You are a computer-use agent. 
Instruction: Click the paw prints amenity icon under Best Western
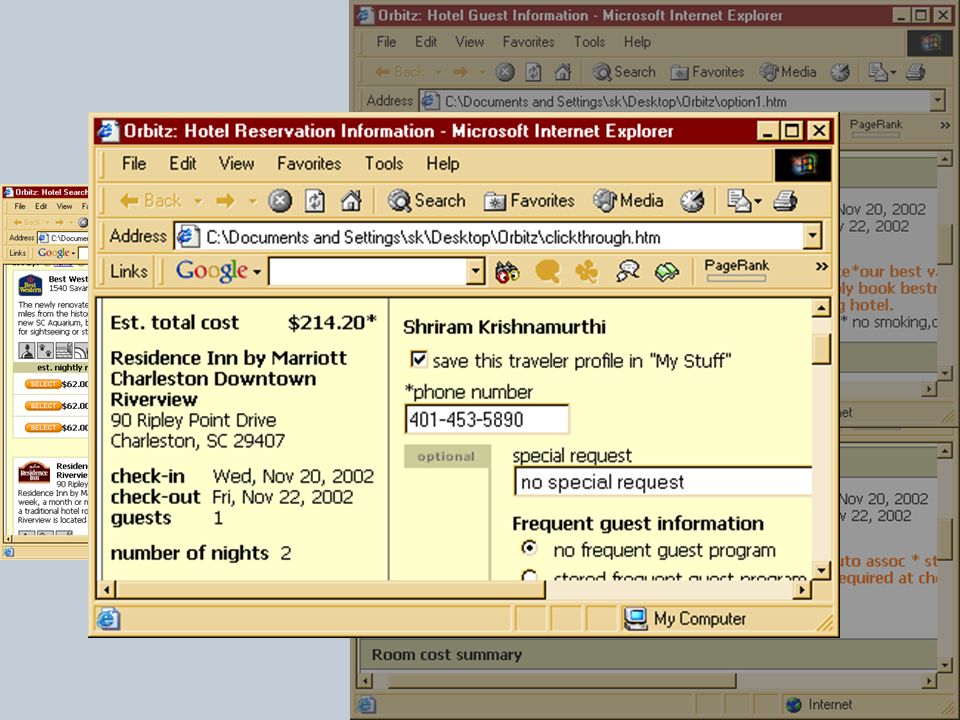coord(45,351)
